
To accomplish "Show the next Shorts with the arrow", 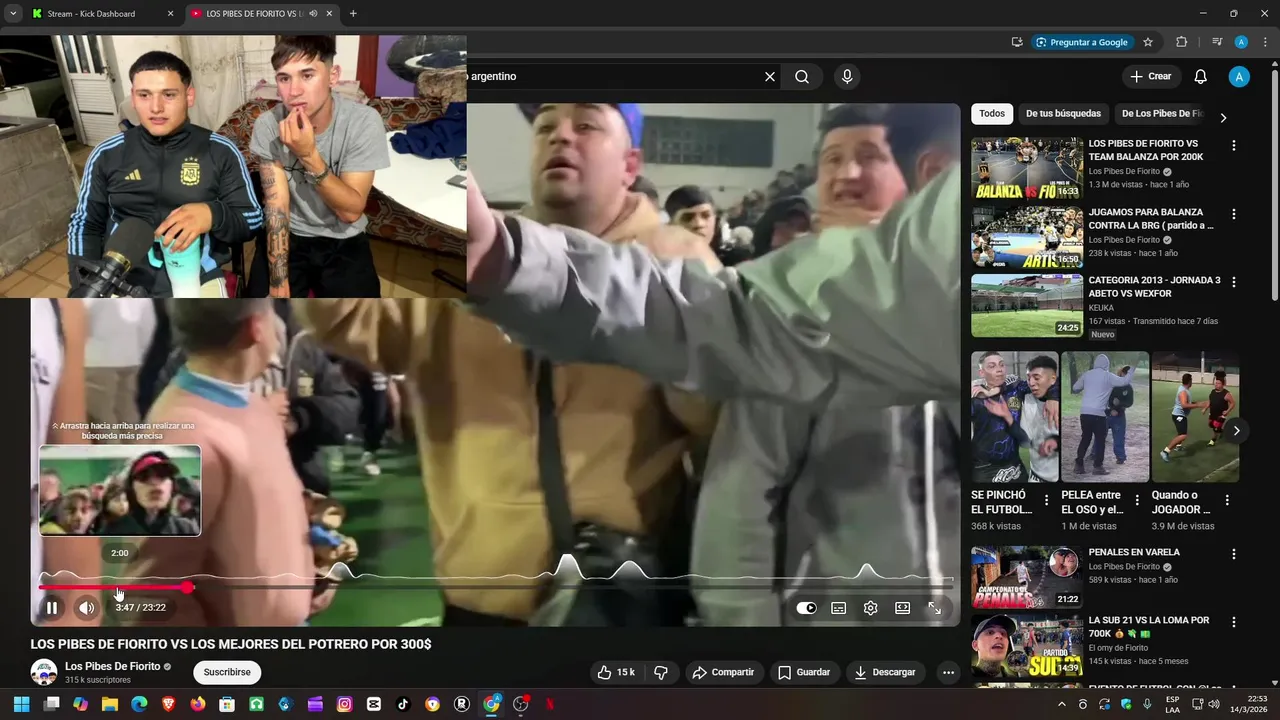I will [x=1237, y=431].
